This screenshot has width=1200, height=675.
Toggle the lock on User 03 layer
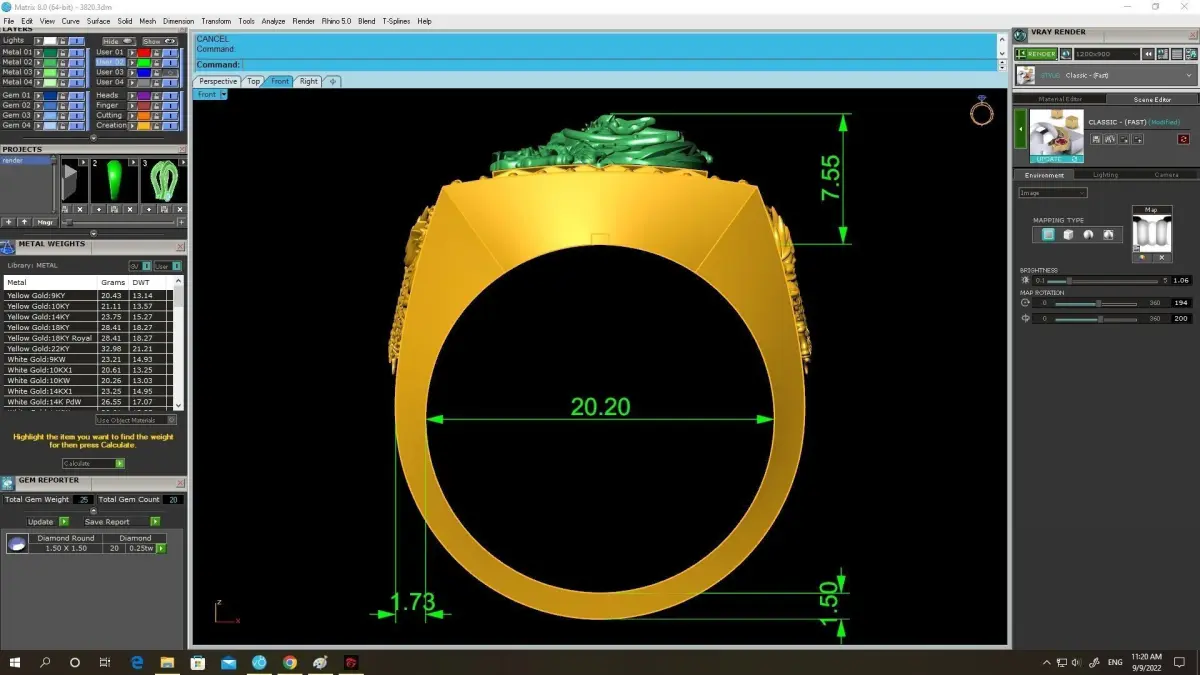tap(156, 73)
